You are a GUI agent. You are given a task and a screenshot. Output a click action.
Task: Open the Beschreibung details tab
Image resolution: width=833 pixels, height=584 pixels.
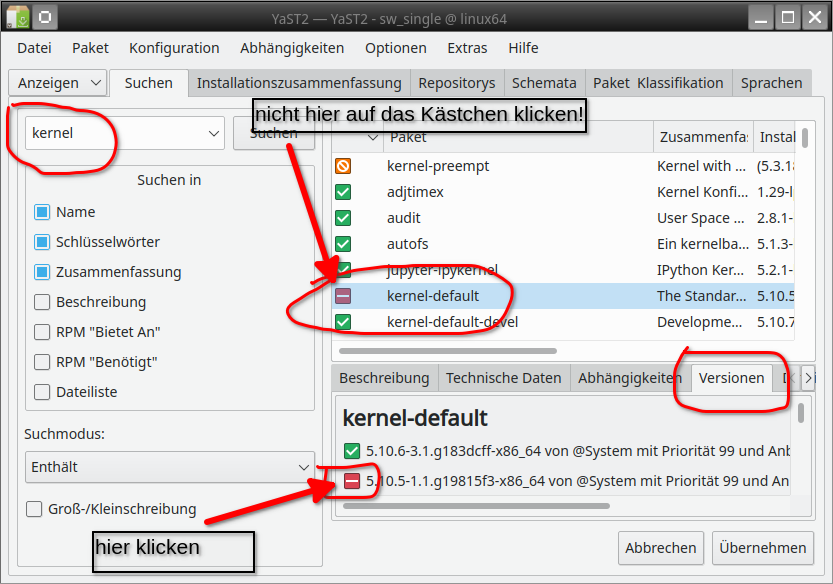pyautogui.click(x=385, y=378)
